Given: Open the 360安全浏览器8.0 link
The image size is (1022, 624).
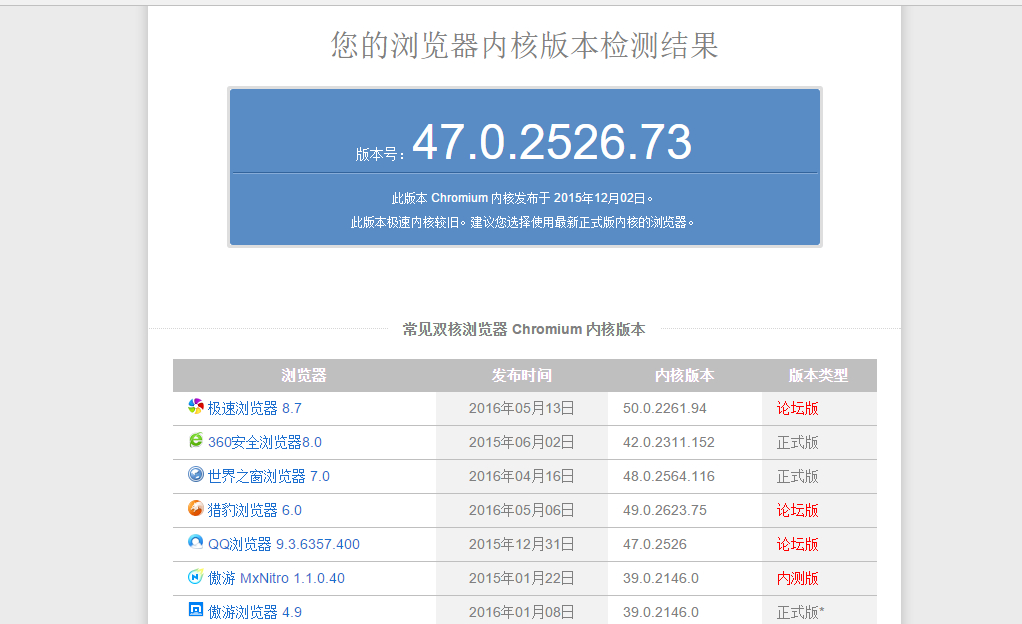Looking at the screenshot, I should point(265,443).
